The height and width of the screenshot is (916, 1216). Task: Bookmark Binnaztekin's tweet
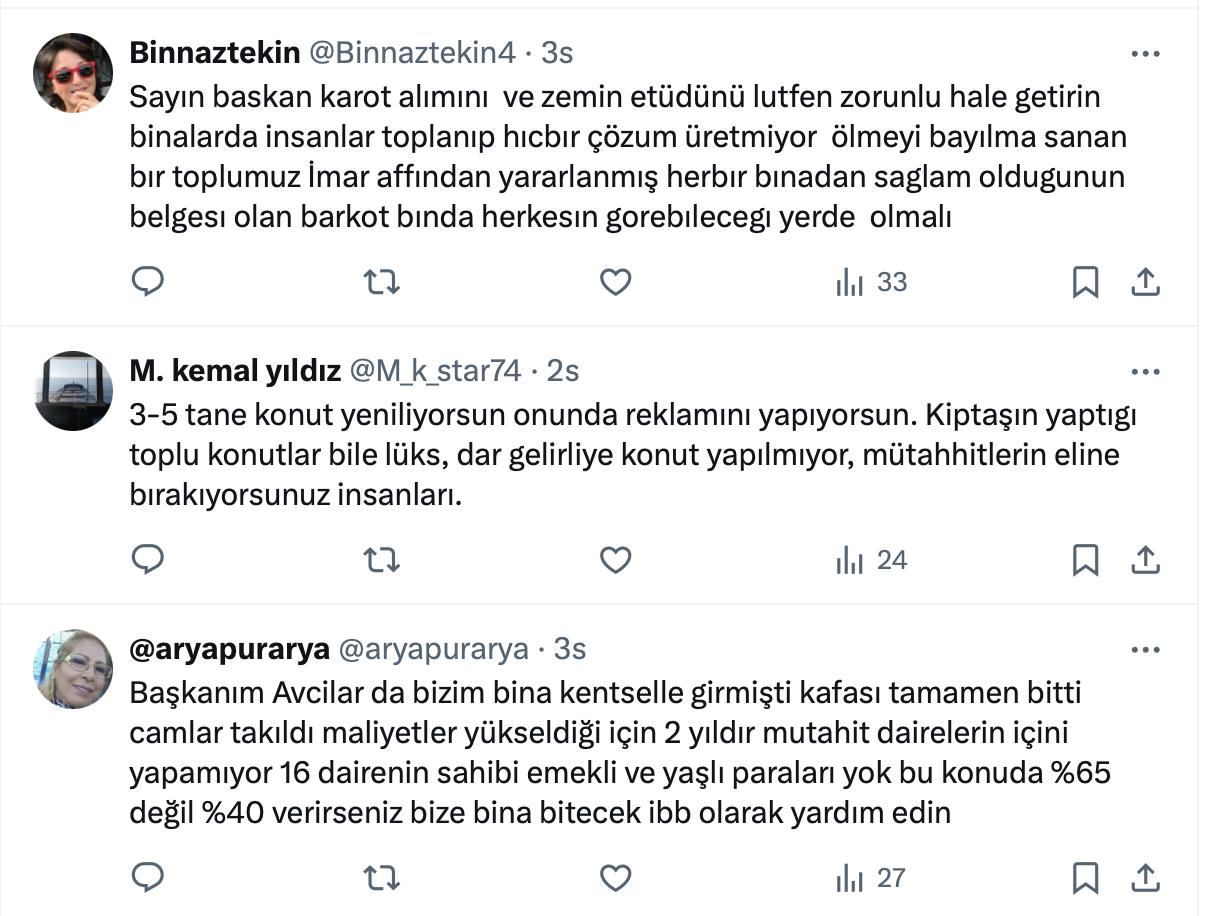point(1085,283)
